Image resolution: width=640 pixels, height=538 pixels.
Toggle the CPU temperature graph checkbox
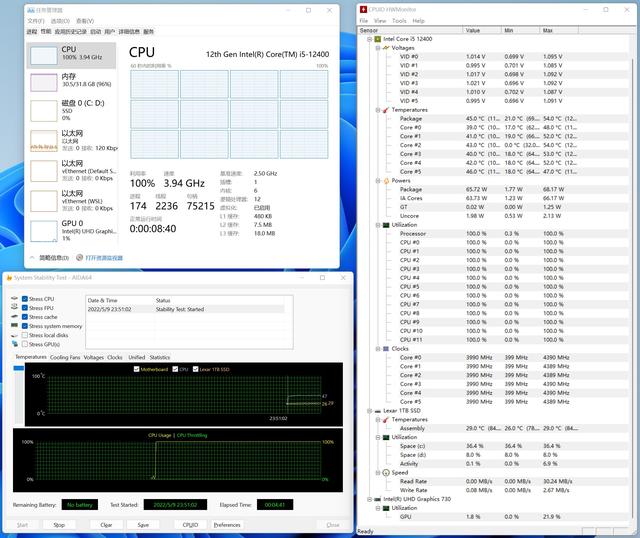coord(175,369)
